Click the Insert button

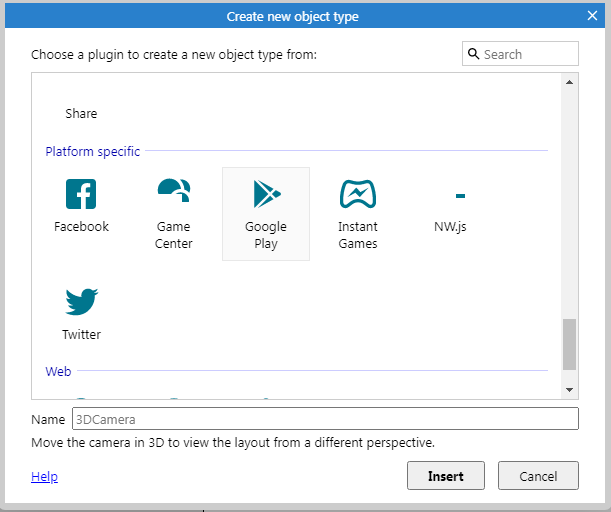[446, 475]
